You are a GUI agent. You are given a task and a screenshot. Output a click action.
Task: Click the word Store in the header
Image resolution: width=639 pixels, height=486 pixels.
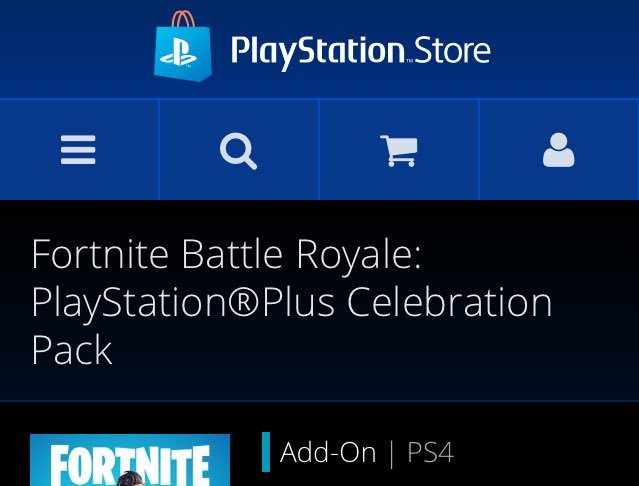click(x=452, y=51)
